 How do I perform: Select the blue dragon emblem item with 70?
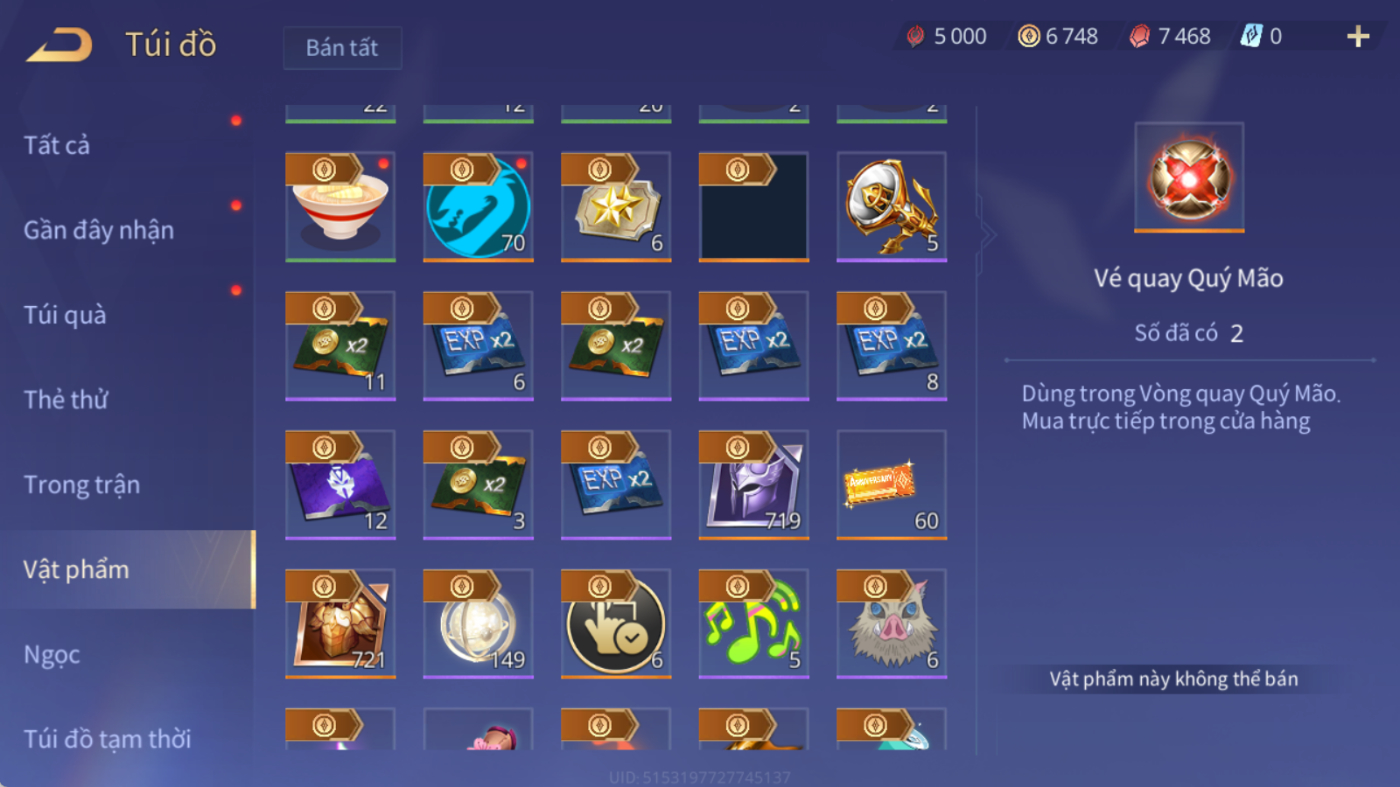[x=478, y=207]
